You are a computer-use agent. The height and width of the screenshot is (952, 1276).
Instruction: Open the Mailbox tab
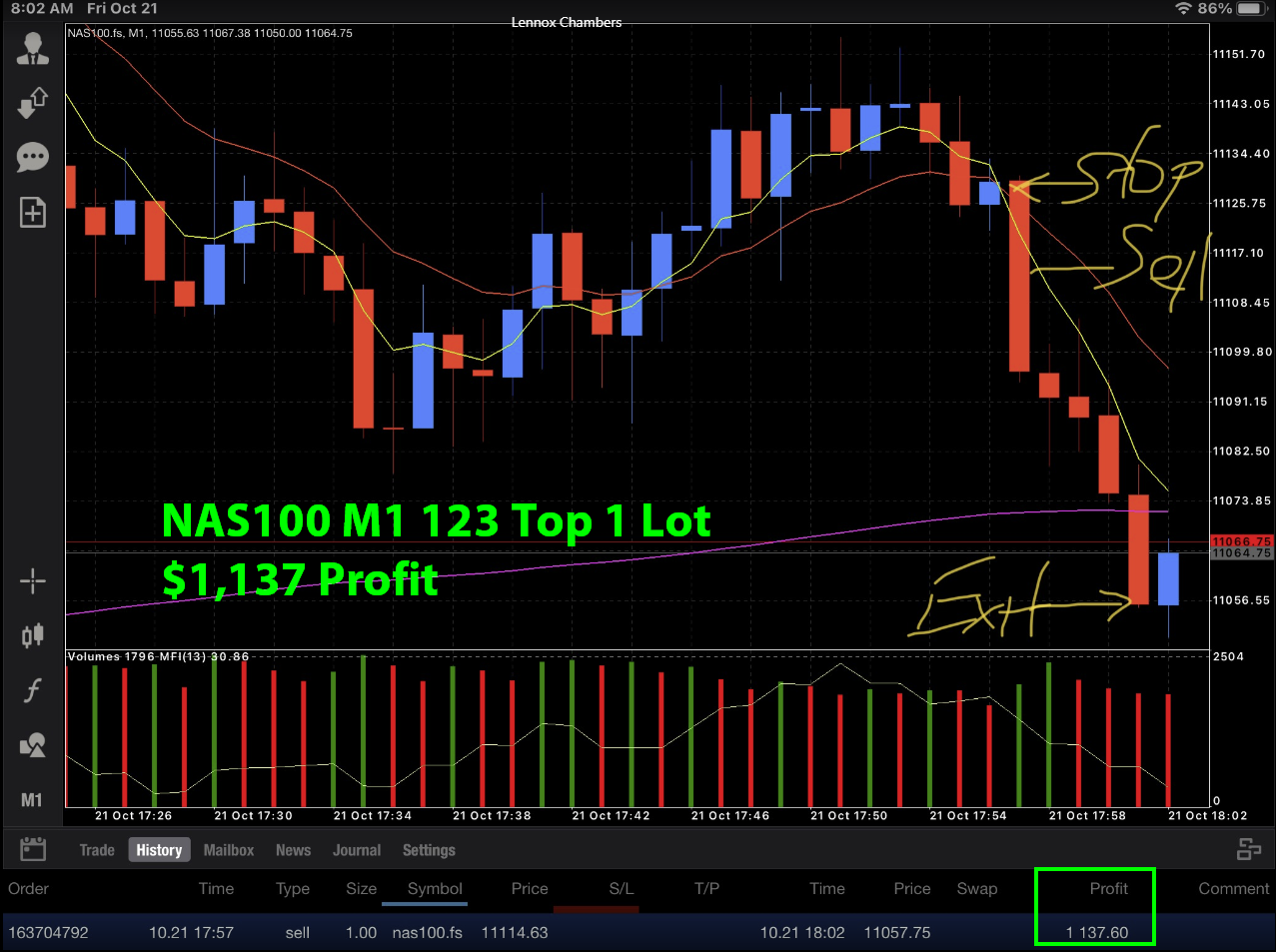(x=229, y=850)
